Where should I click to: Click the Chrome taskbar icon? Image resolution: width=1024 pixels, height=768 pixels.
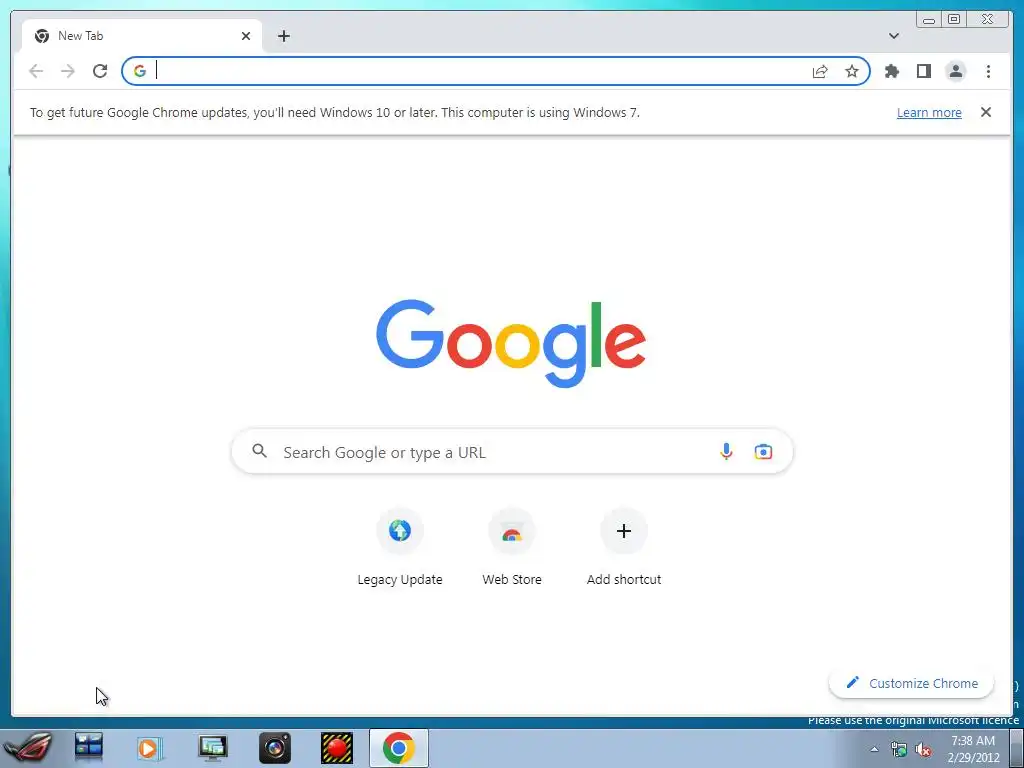click(x=399, y=748)
